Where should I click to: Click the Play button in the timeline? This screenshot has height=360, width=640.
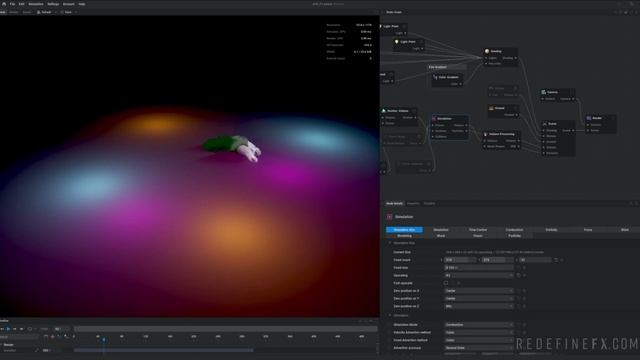coord(8,329)
